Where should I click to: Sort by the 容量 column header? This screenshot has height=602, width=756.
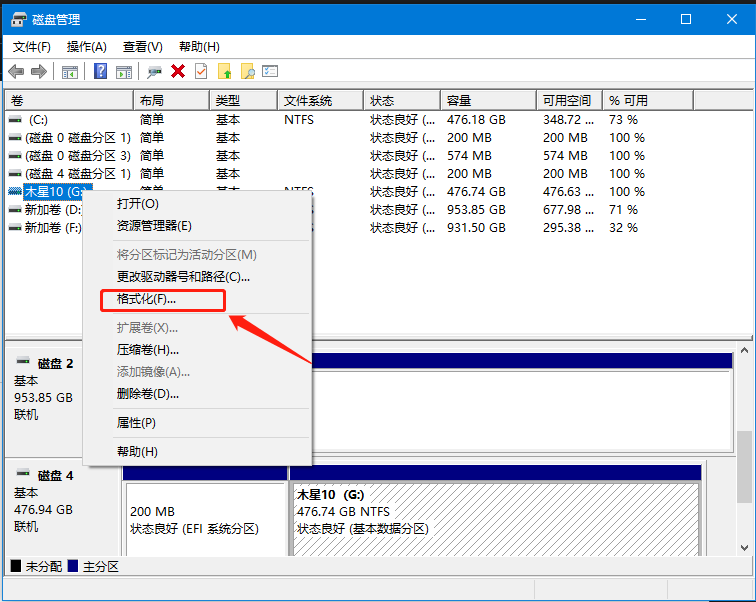[459, 101]
